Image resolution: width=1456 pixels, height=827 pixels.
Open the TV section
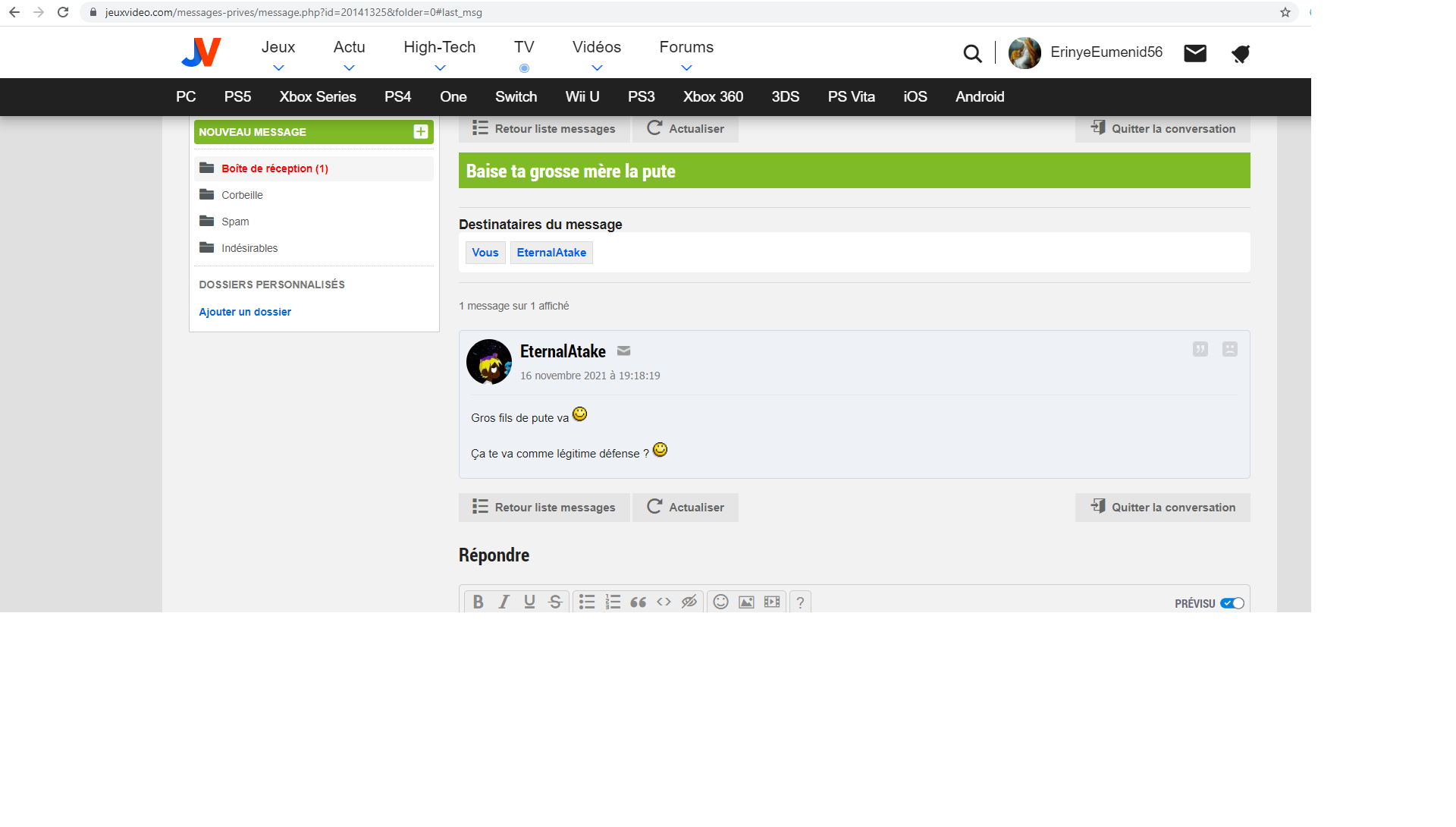point(524,47)
